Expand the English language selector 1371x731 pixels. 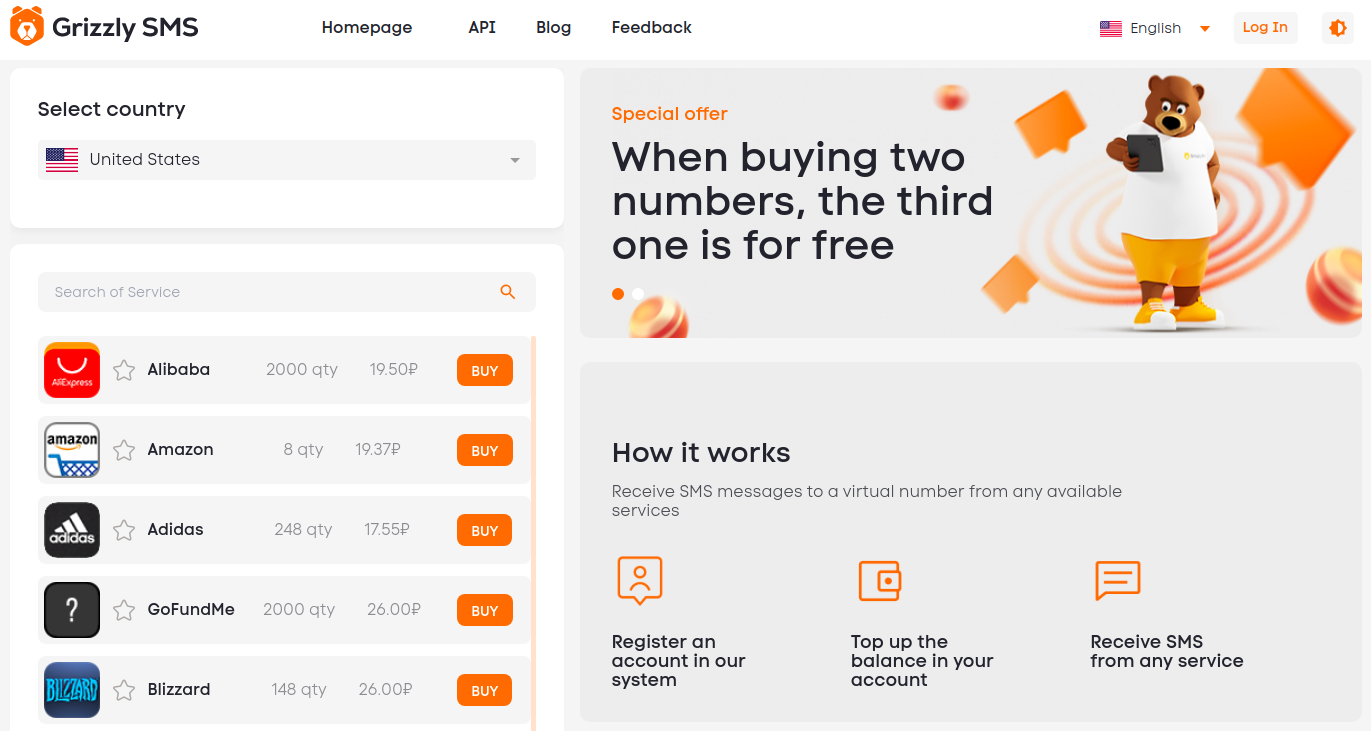coord(1155,28)
